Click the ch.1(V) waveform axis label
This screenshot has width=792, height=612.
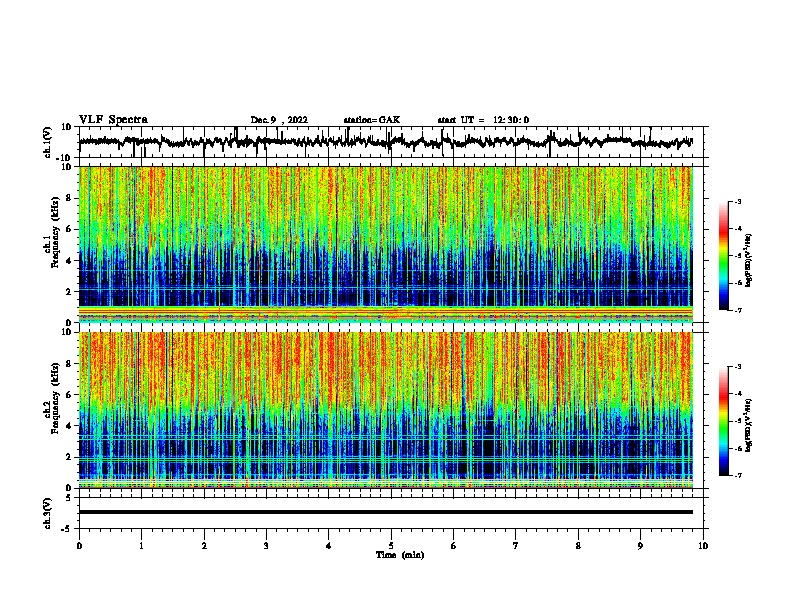pos(49,142)
